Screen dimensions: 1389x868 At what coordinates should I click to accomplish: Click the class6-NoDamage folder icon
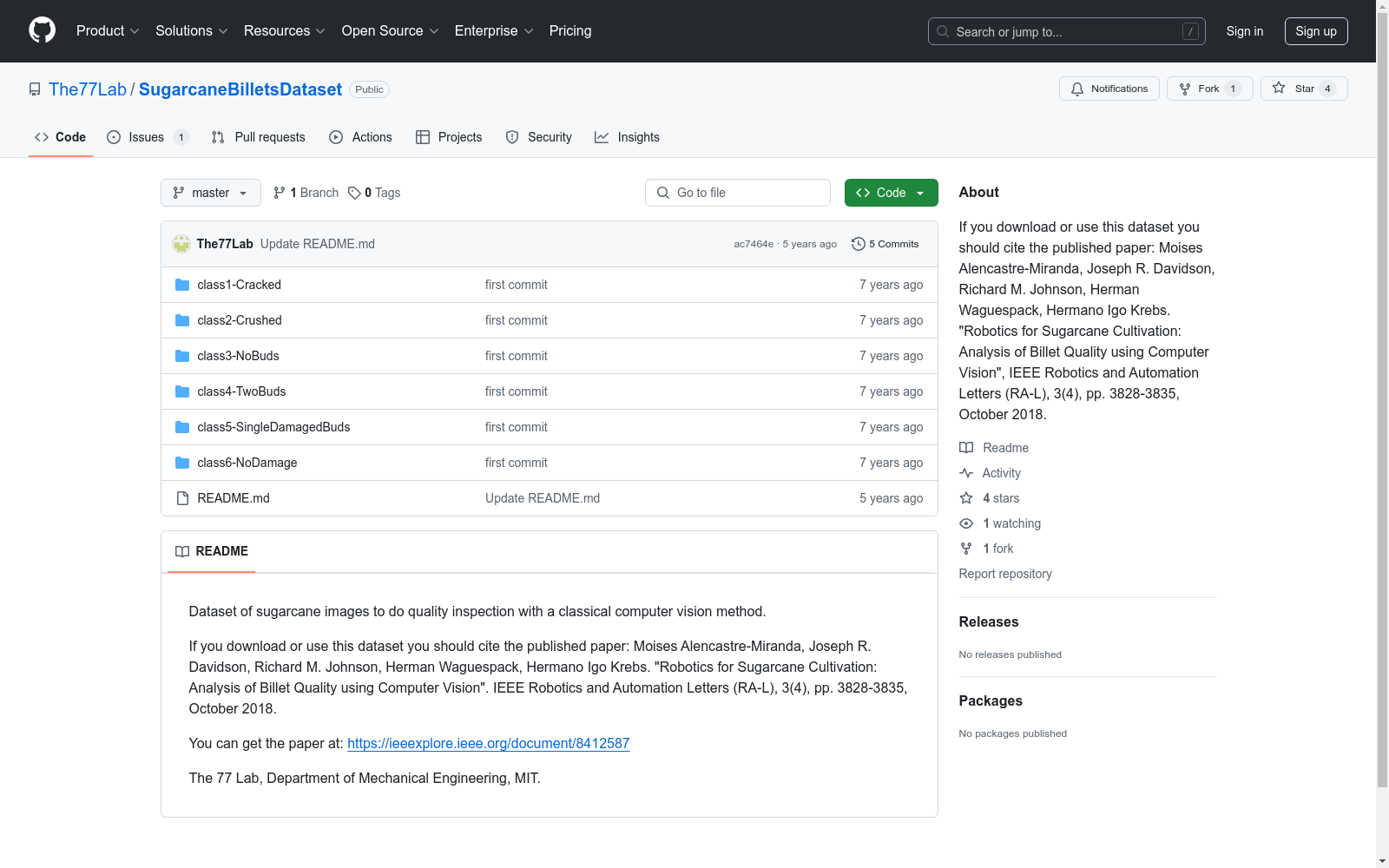(182, 463)
